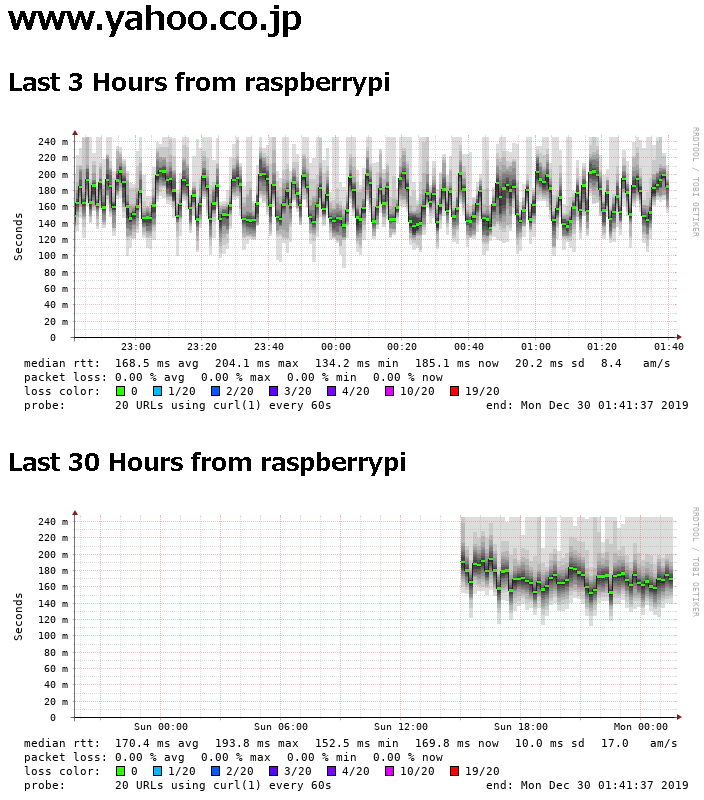Click the 185.1 ms now value
Image resolution: width=704 pixels, height=800 pixels.
point(456,363)
